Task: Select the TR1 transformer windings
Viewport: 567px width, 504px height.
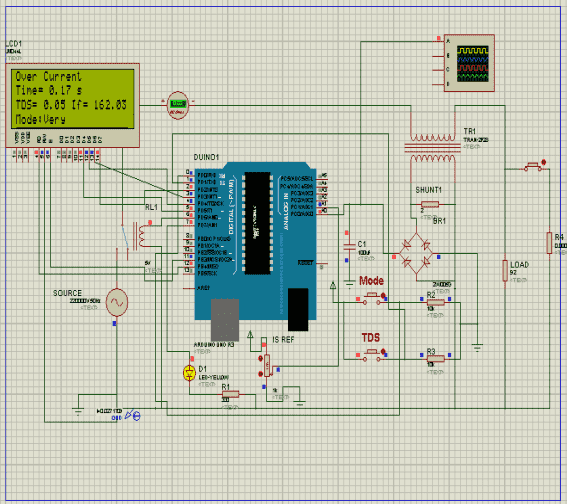Action: (433, 148)
